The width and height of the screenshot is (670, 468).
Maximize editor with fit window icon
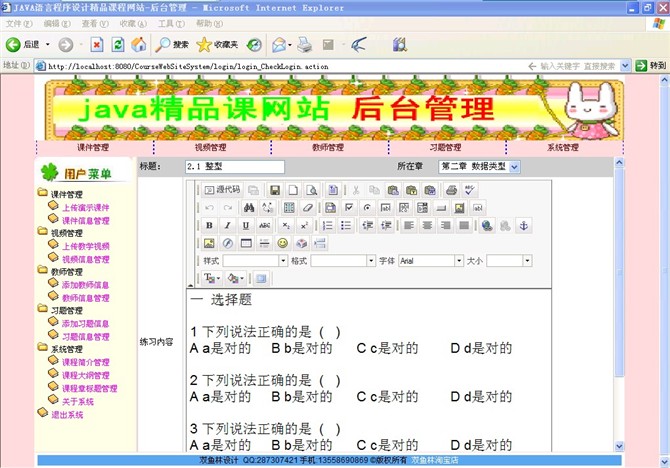[x=261, y=279]
